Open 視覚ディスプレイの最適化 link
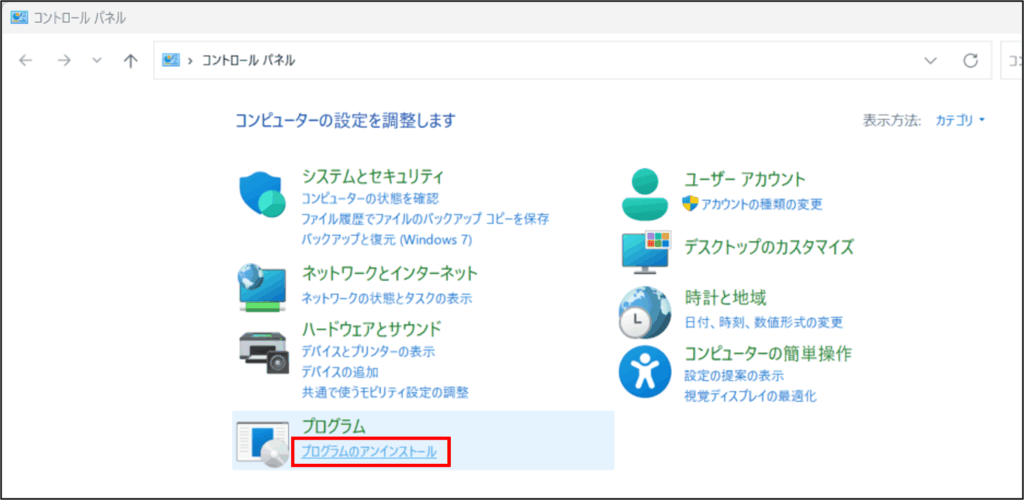 point(750,396)
